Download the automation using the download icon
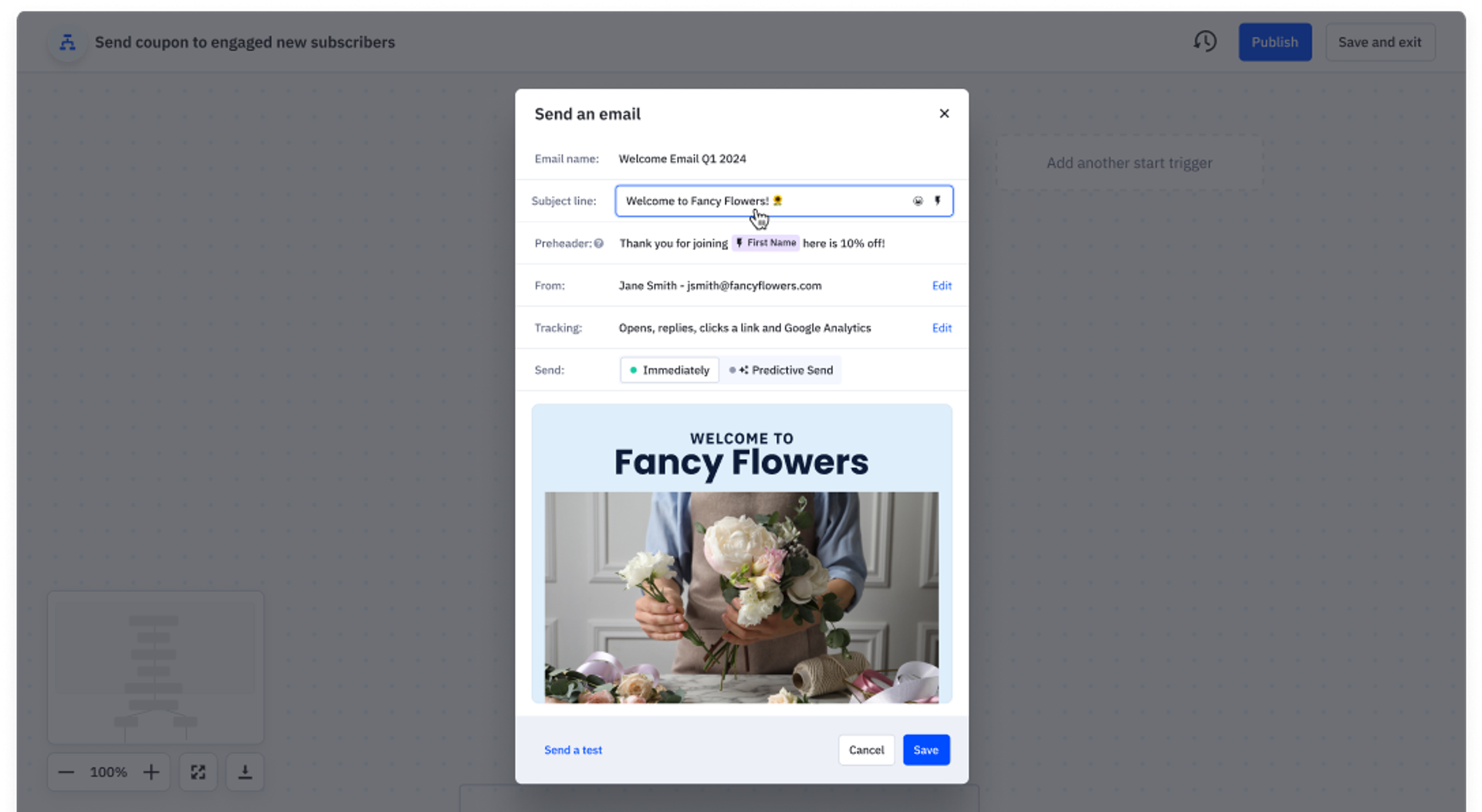Image resolution: width=1482 pixels, height=812 pixels. pyautogui.click(x=245, y=772)
